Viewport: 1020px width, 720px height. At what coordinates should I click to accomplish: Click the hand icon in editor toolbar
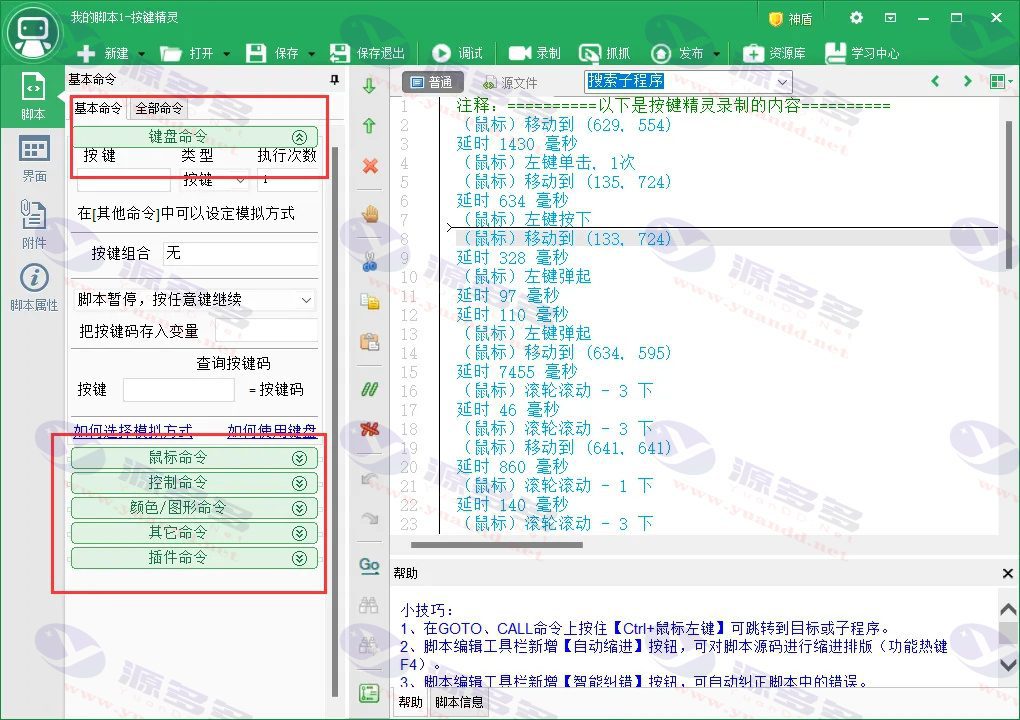point(370,213)
